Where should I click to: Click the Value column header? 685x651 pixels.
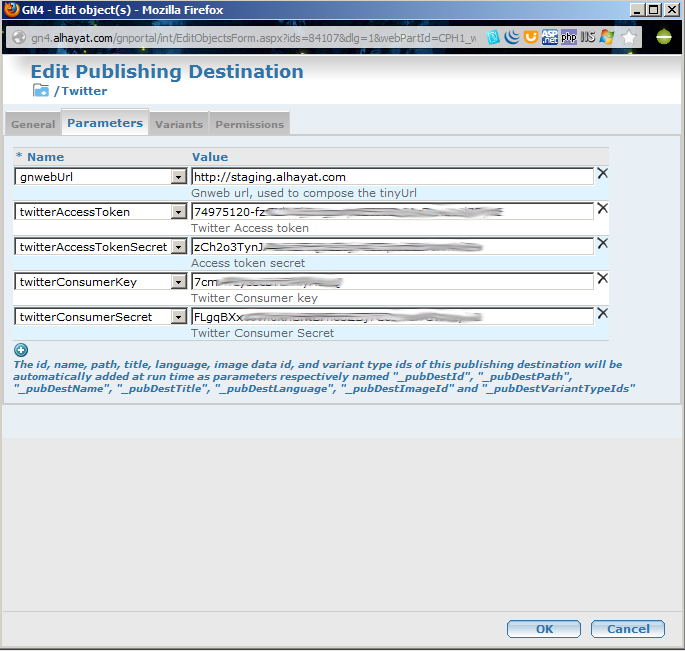(210, 157)
